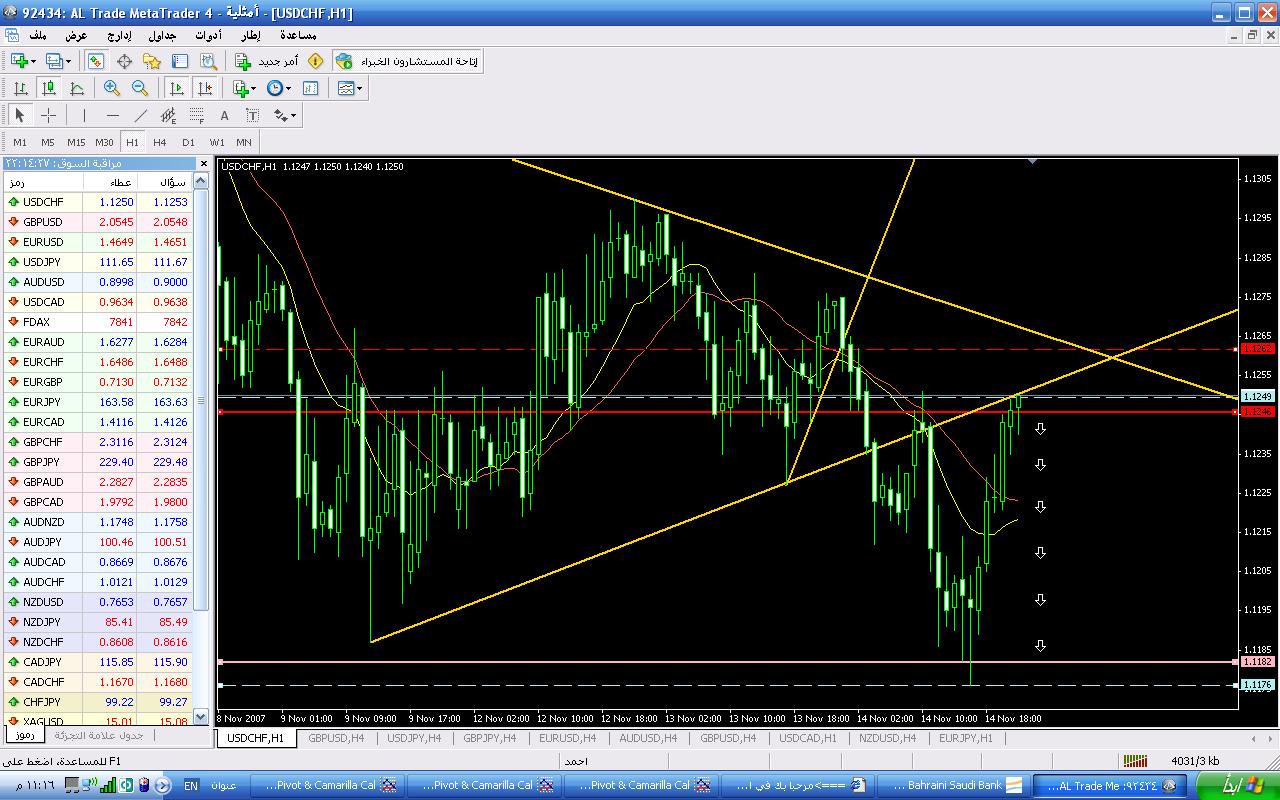Open the Data Window panel icon
The image size is (1280, 800).
125,61
